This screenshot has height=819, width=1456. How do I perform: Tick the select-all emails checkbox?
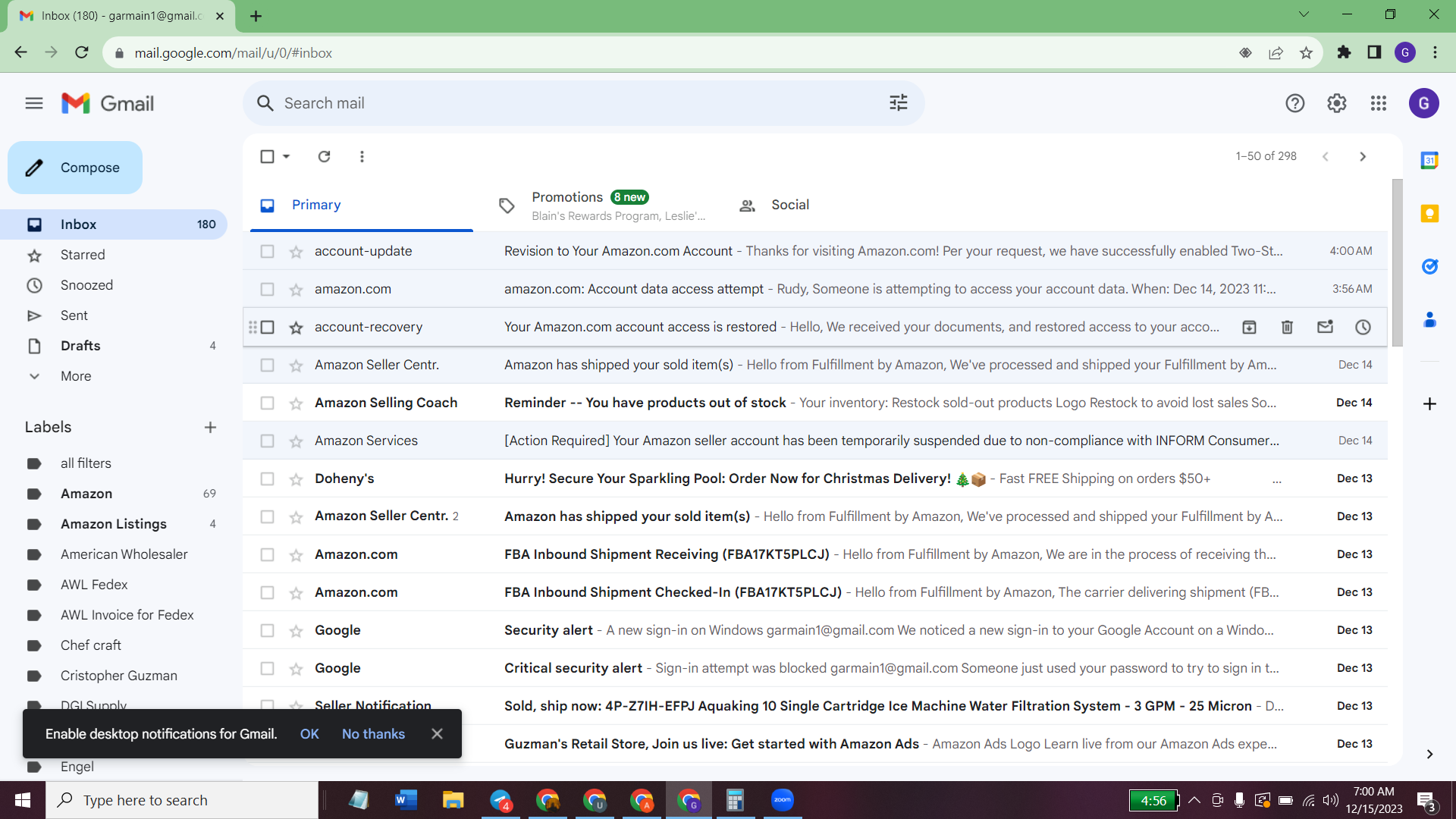(x=267, y=156)
